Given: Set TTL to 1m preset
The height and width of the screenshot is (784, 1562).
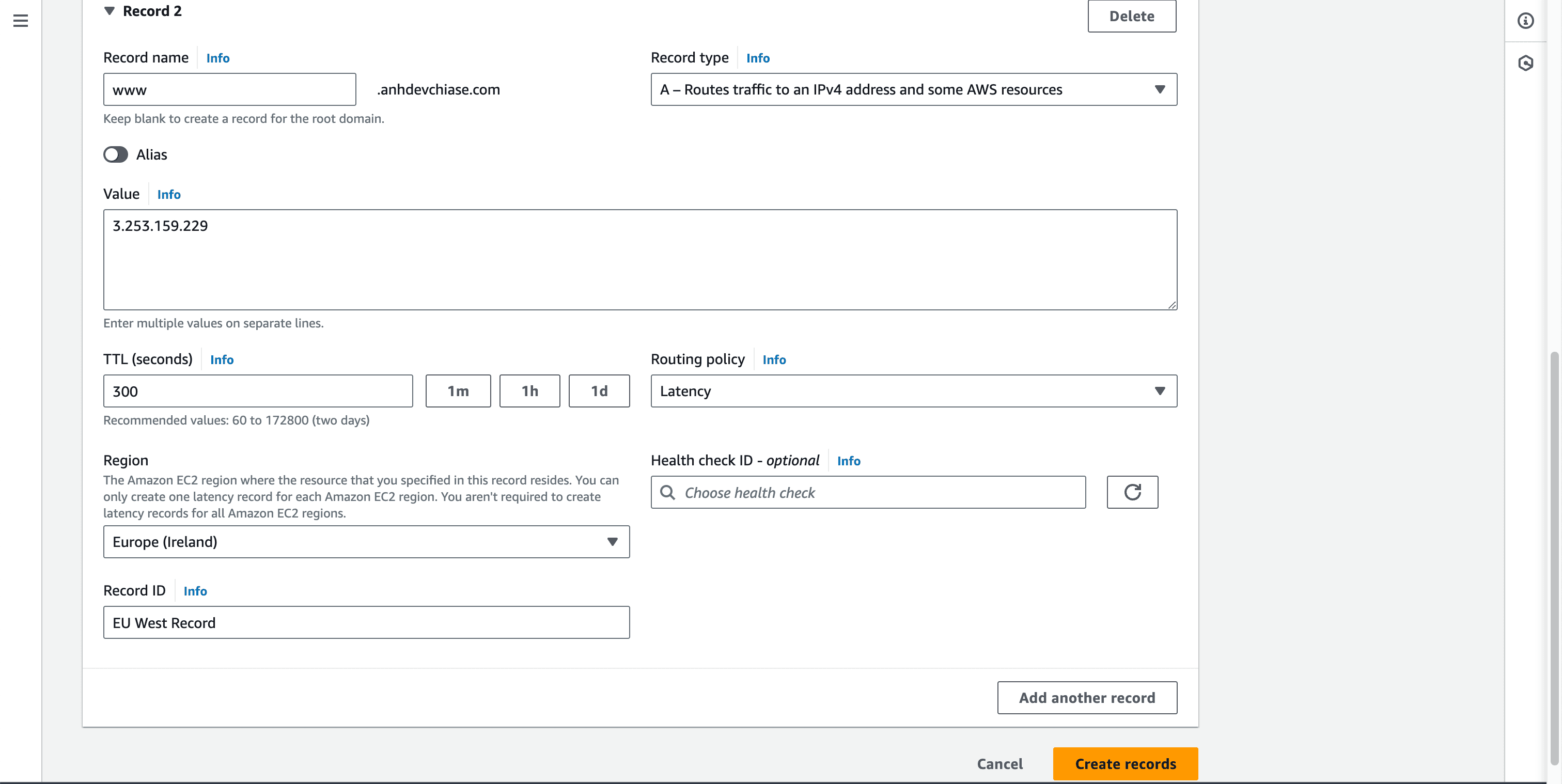Looking at the screenshot, I should [x=458, y=391].
